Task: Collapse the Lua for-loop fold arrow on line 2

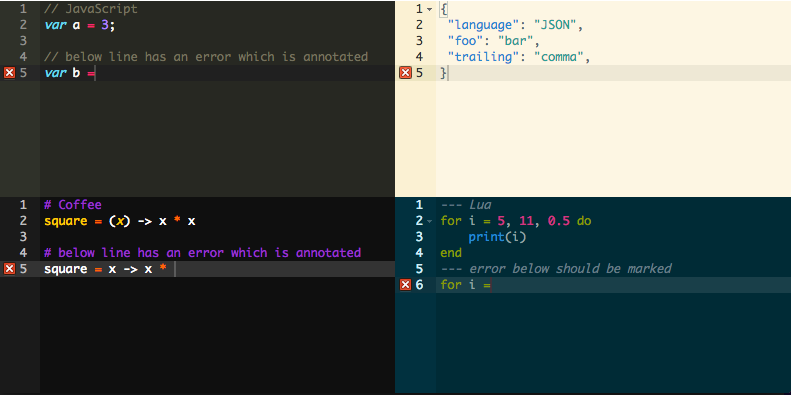Action: click(429, 221)
